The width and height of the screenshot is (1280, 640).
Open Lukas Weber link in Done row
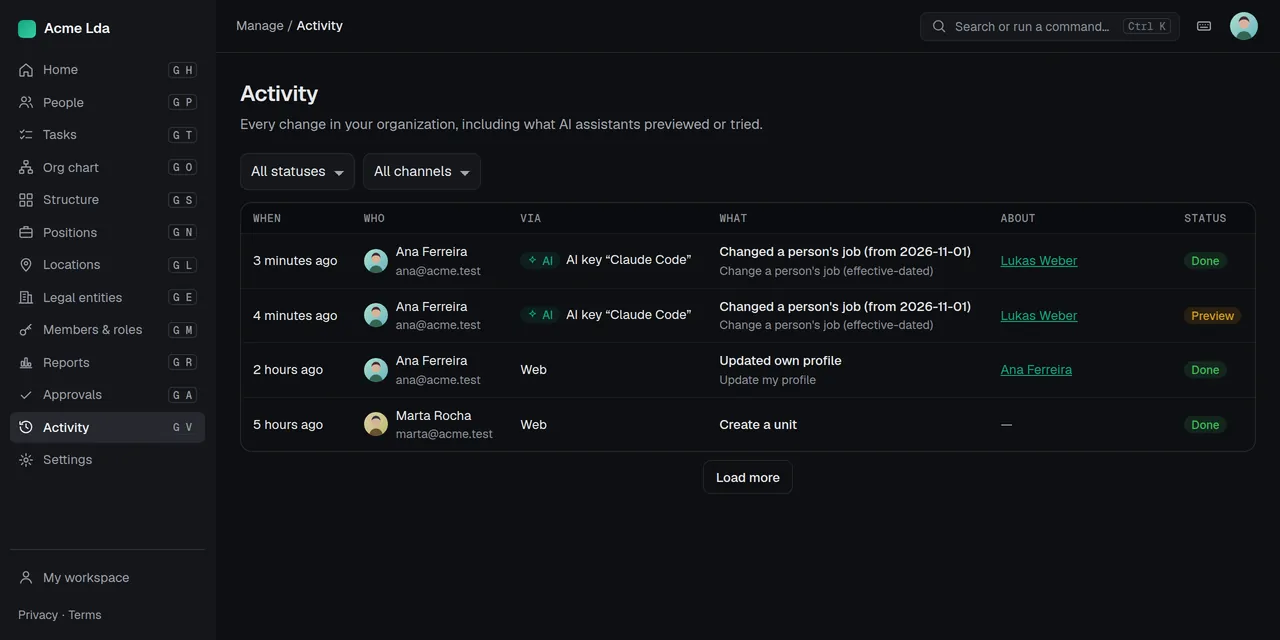pos(1039,261)
